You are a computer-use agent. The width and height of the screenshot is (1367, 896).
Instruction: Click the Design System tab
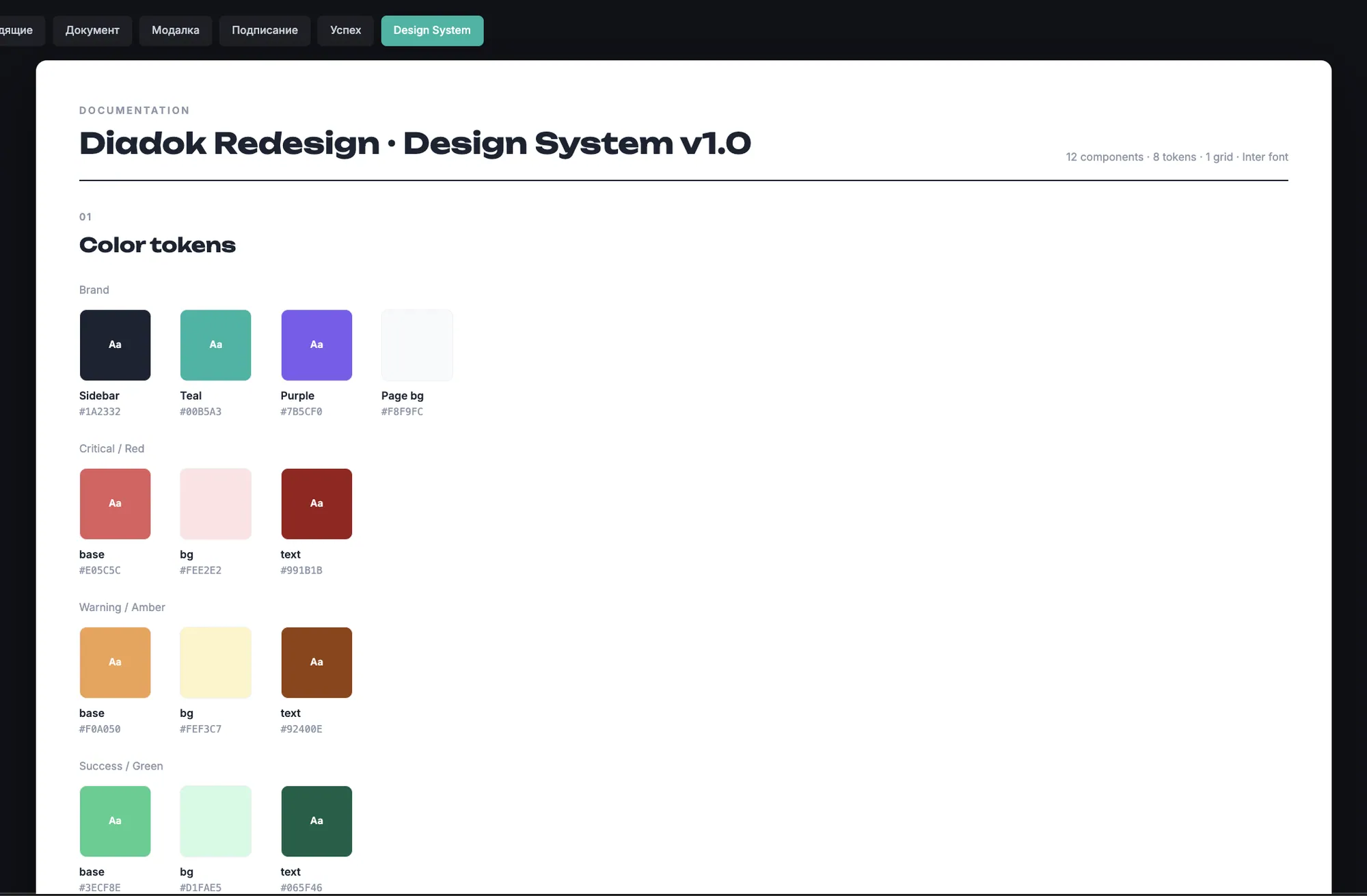pos(432,31)
